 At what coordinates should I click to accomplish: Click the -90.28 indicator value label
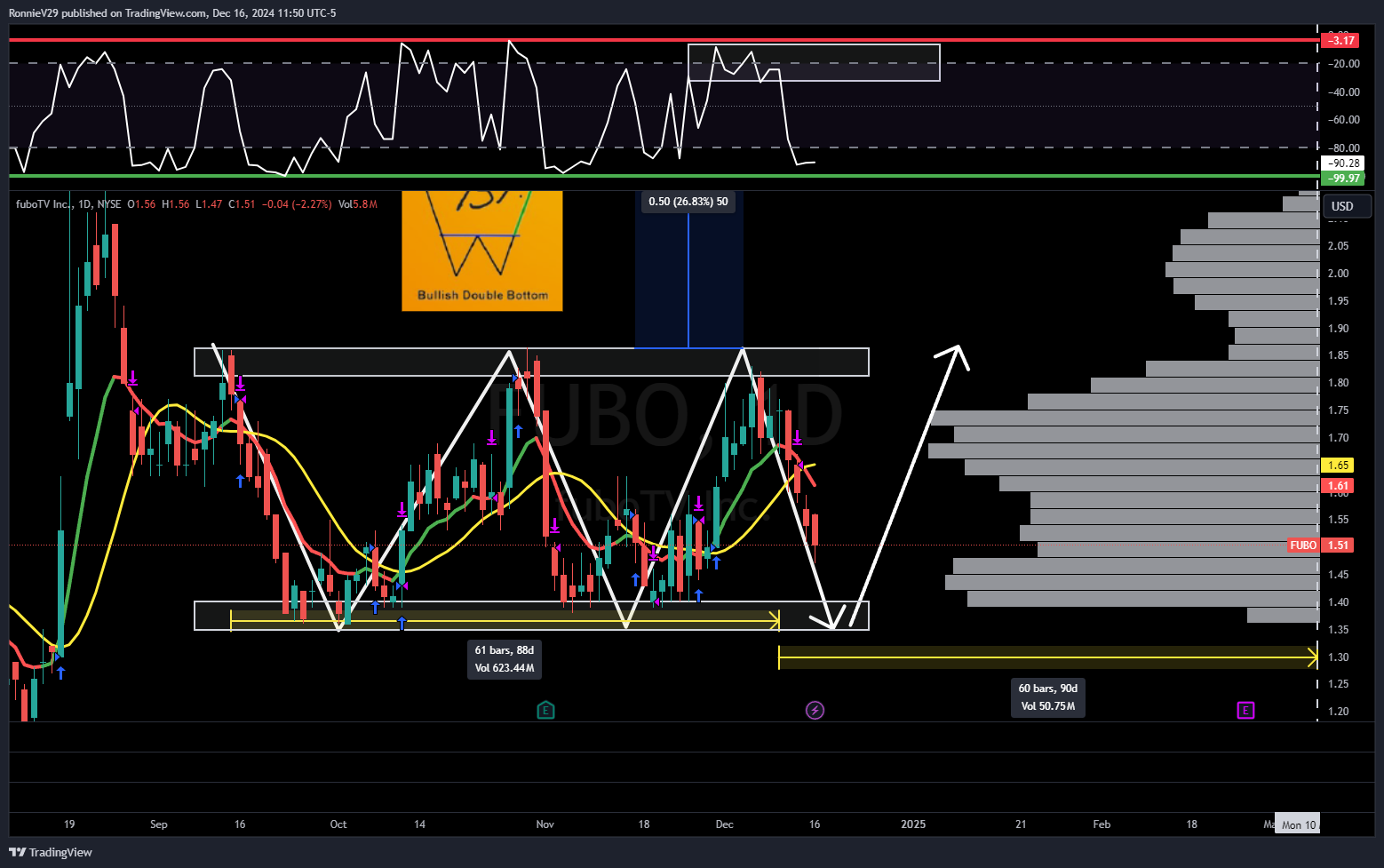coord(1343,163)
